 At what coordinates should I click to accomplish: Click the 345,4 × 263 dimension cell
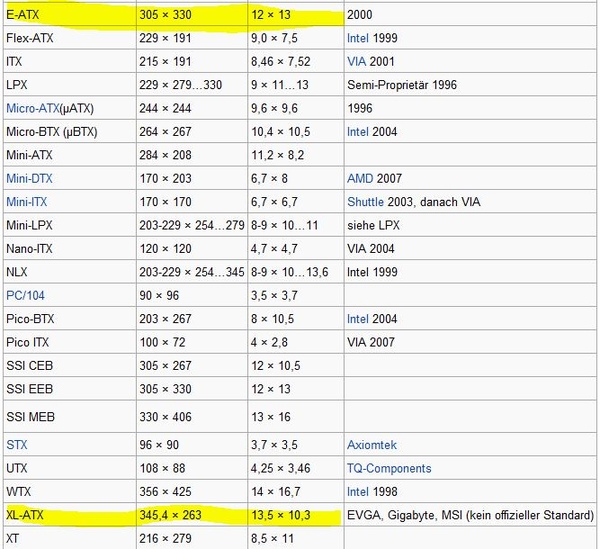pos(192,515)
